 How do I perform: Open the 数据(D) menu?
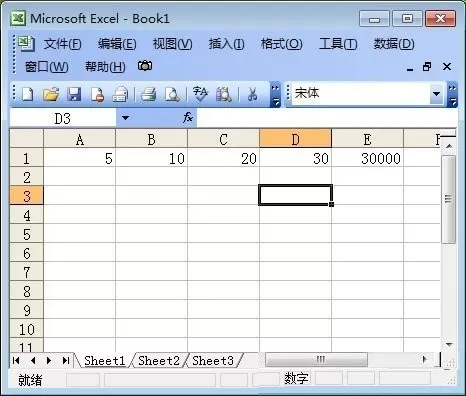(394, 44)
